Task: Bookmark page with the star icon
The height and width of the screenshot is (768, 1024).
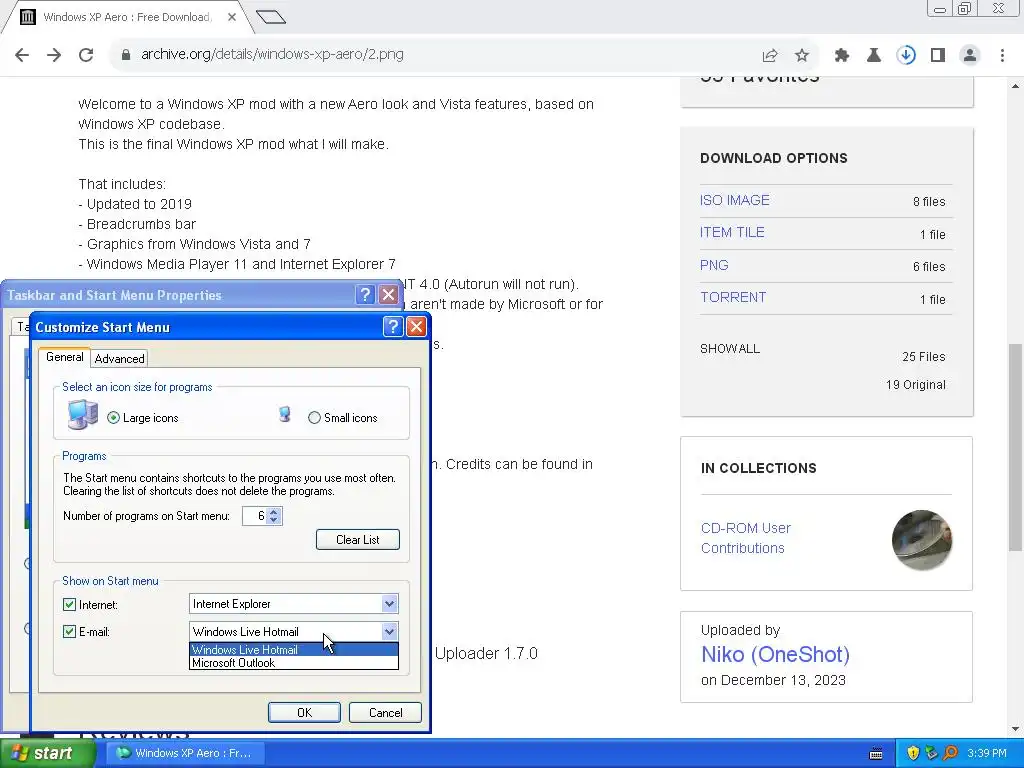Action: (802, 56)
